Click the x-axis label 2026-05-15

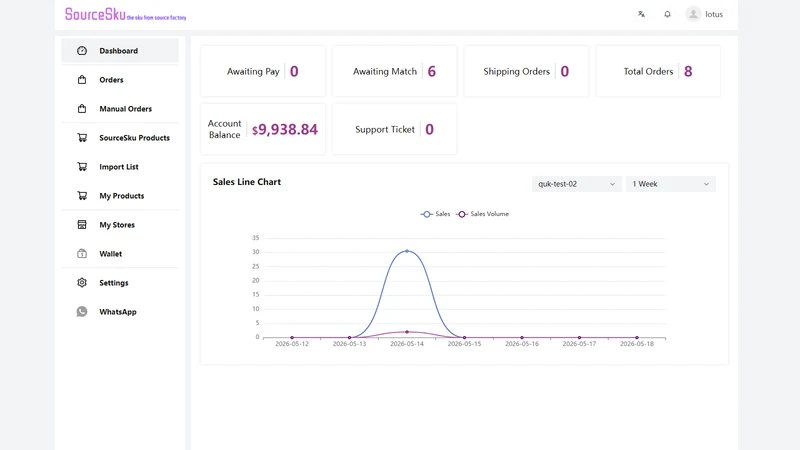464,344
